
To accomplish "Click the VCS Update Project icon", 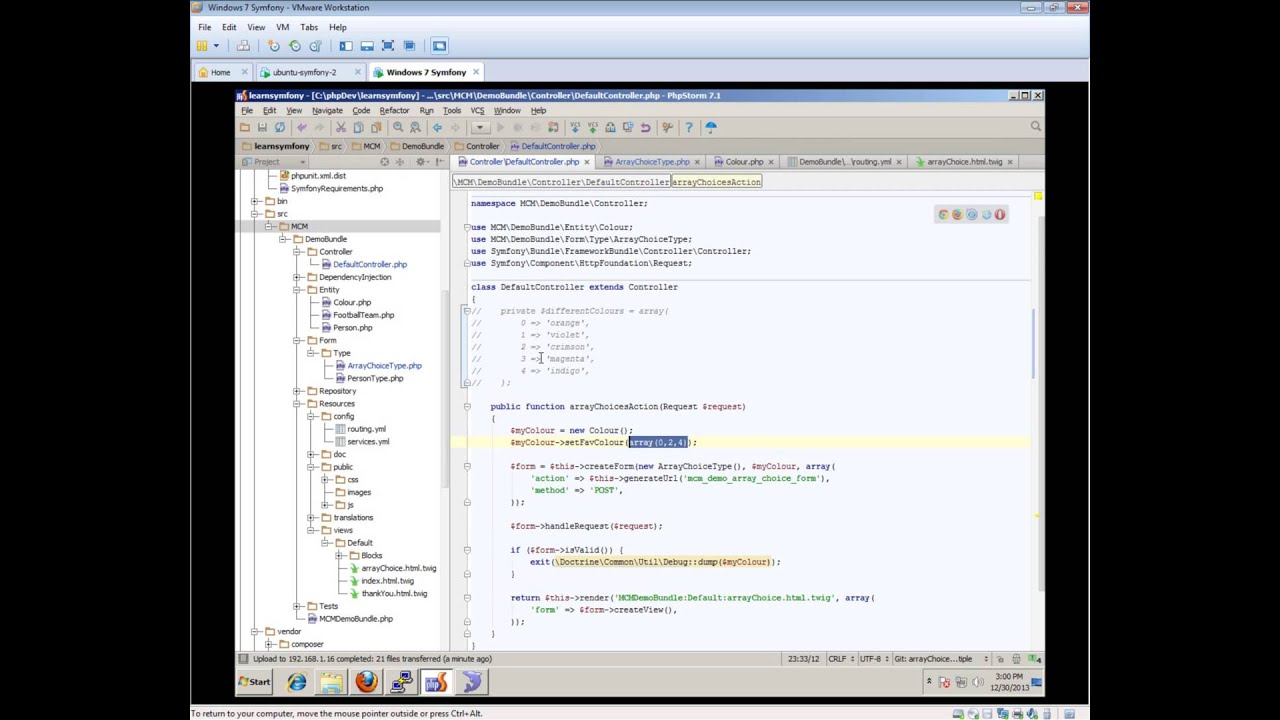I will tap(575, 127).
